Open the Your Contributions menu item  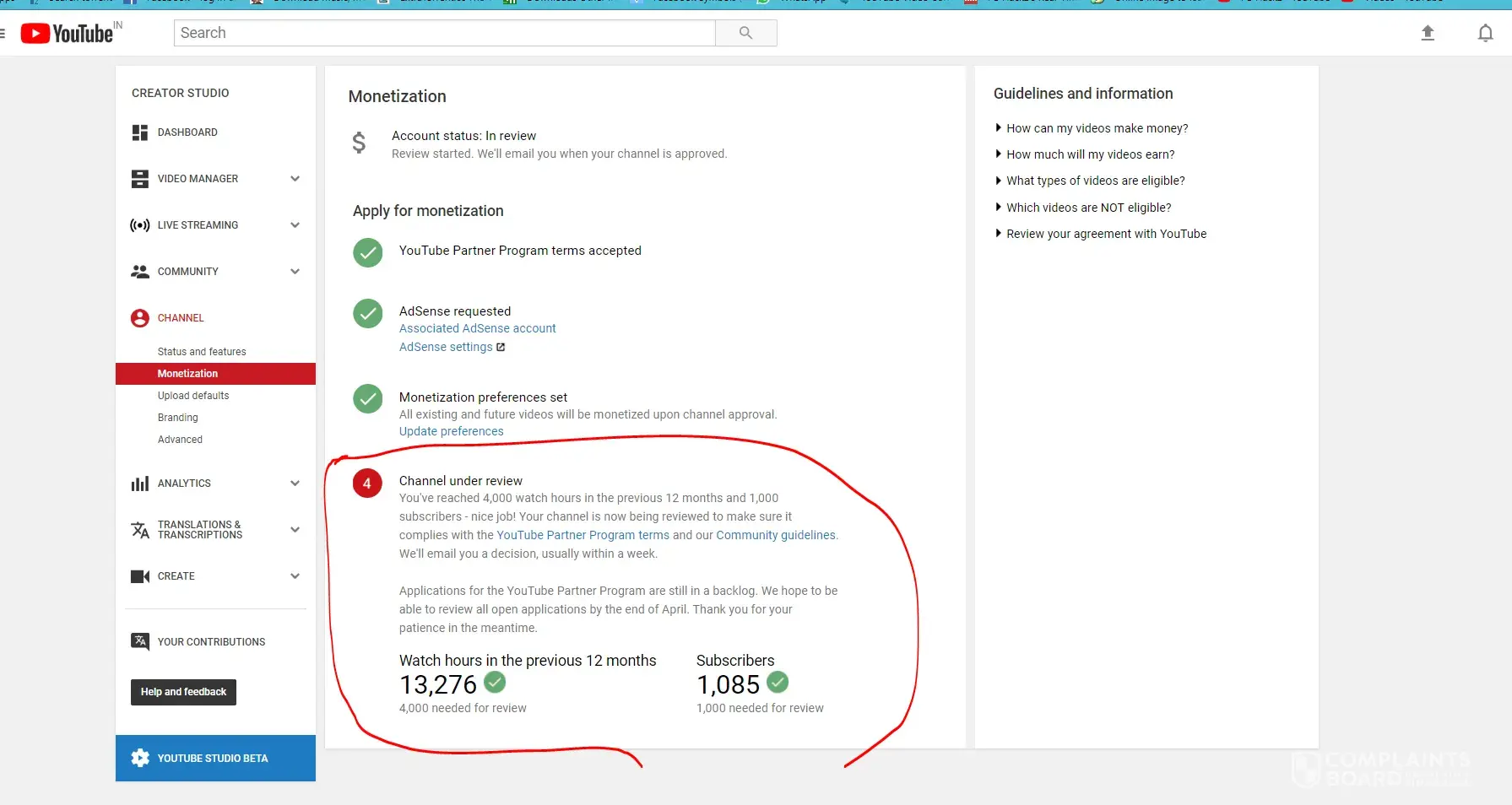click(x=211, y=642)
